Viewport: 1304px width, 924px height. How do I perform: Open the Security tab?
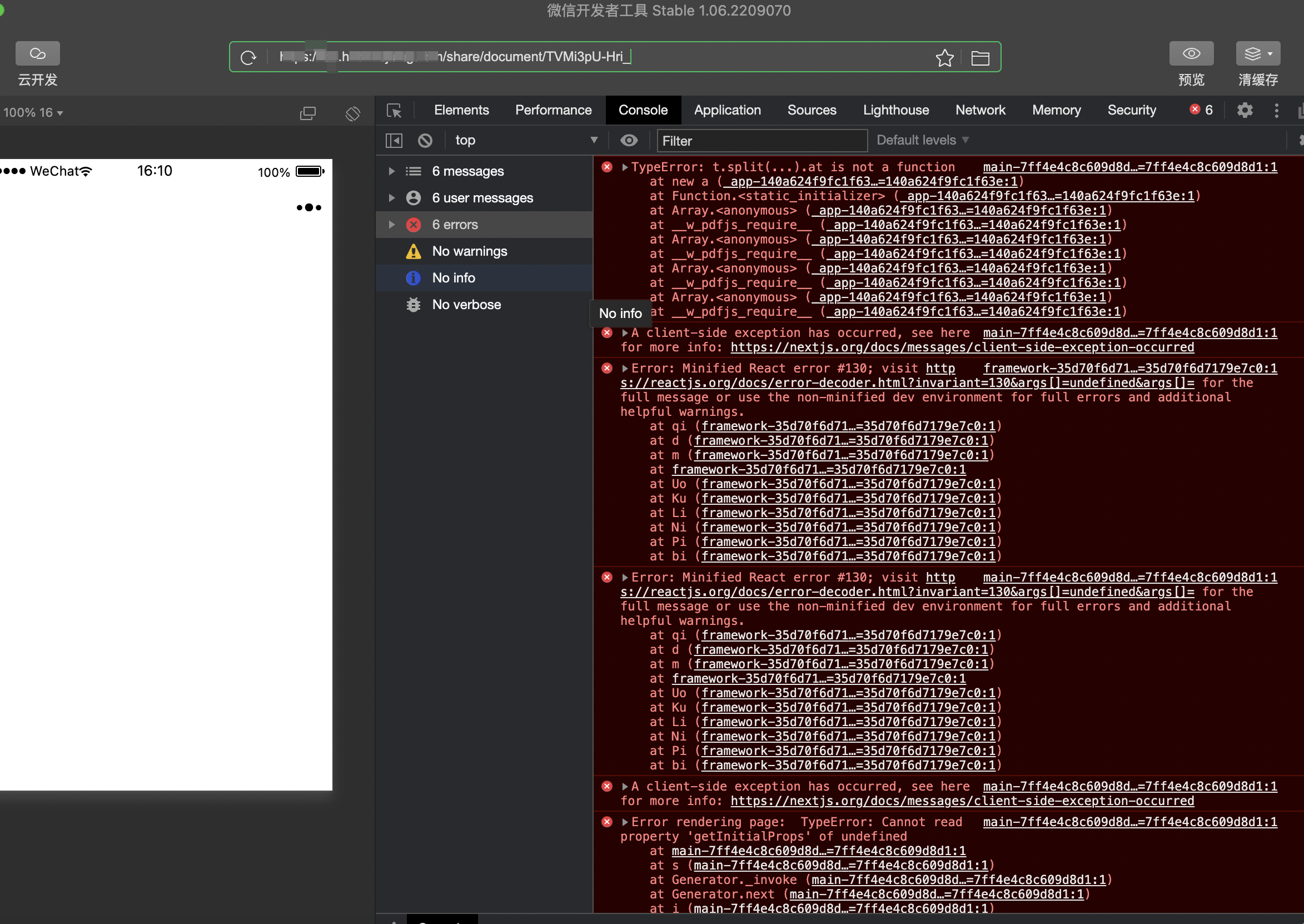[x=1131, y=111]
